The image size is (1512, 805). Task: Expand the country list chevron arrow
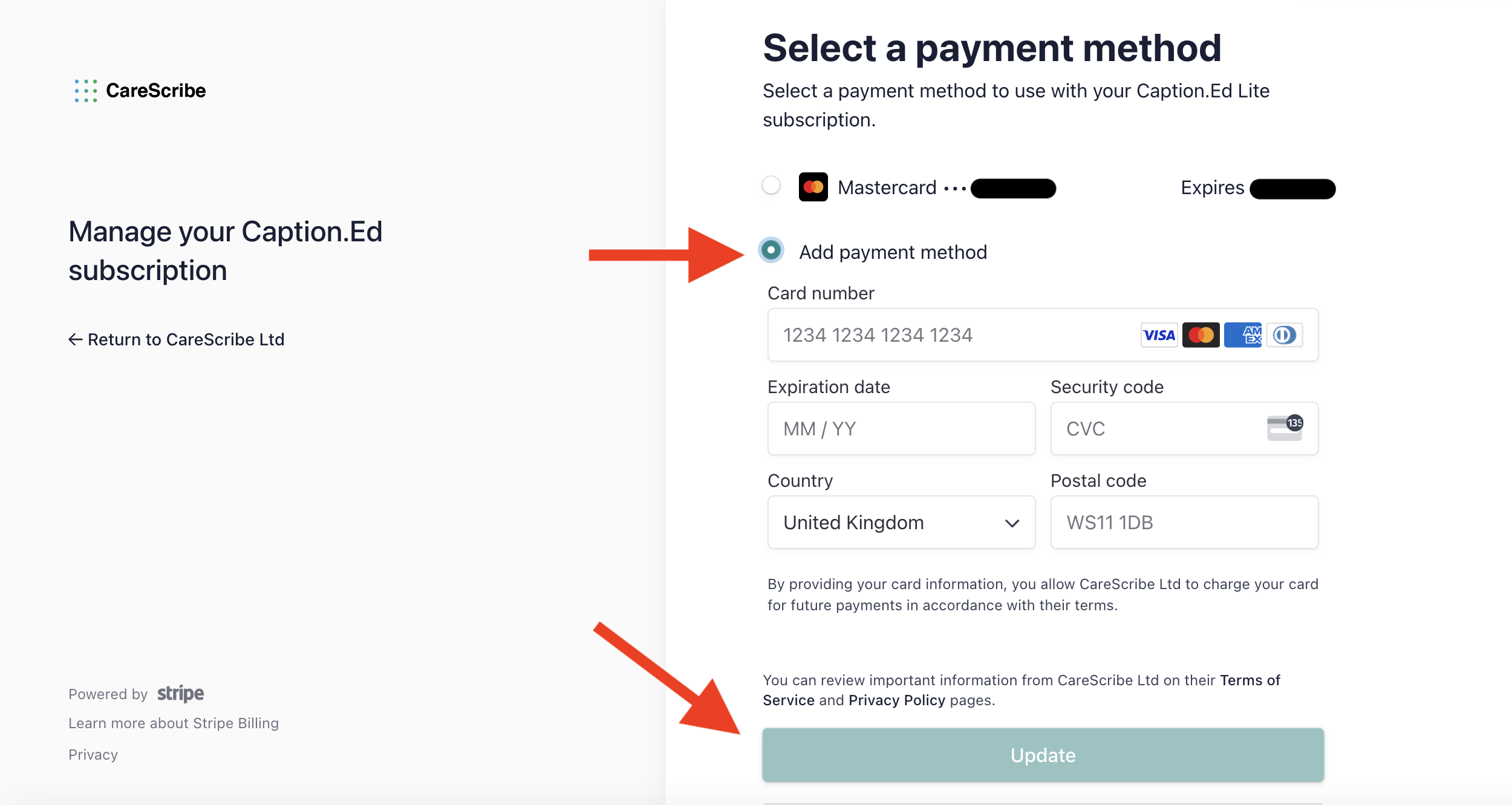tap(1012, 523)
